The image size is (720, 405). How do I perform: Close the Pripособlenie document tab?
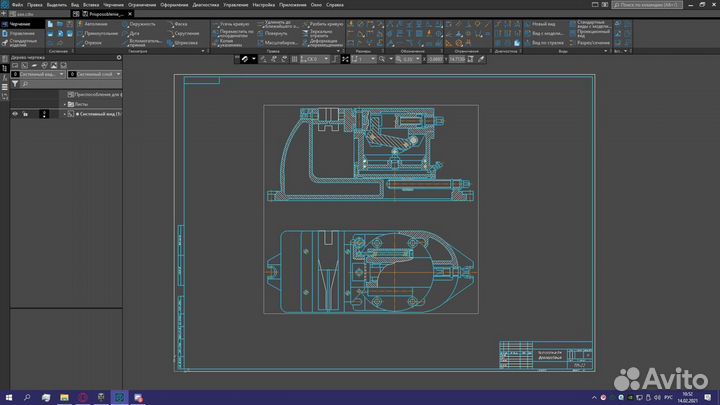130,14
